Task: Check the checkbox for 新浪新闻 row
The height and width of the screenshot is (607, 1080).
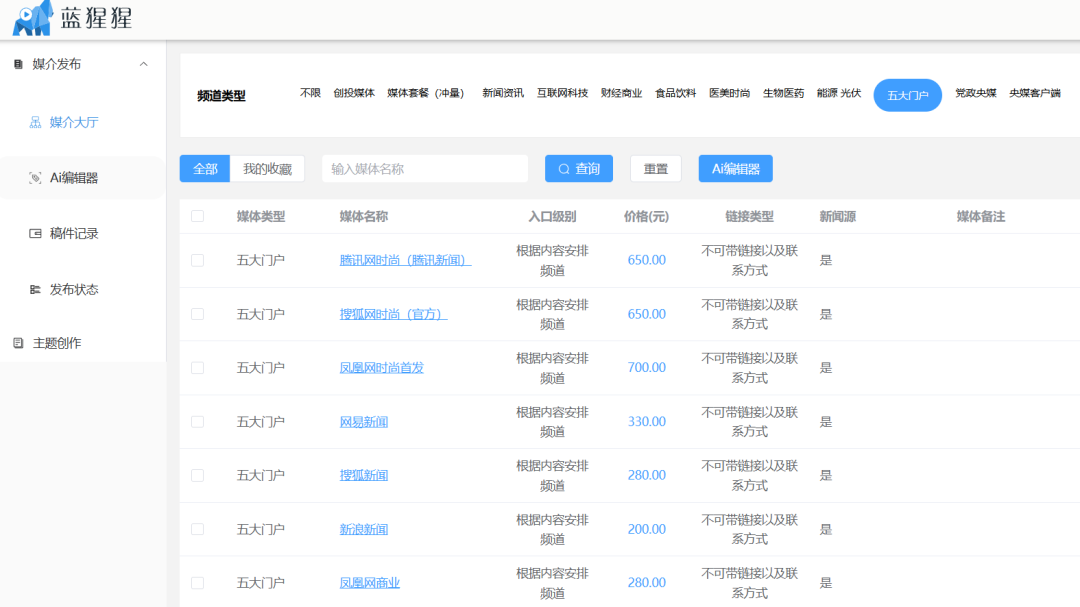Action: tap(196, 529)
